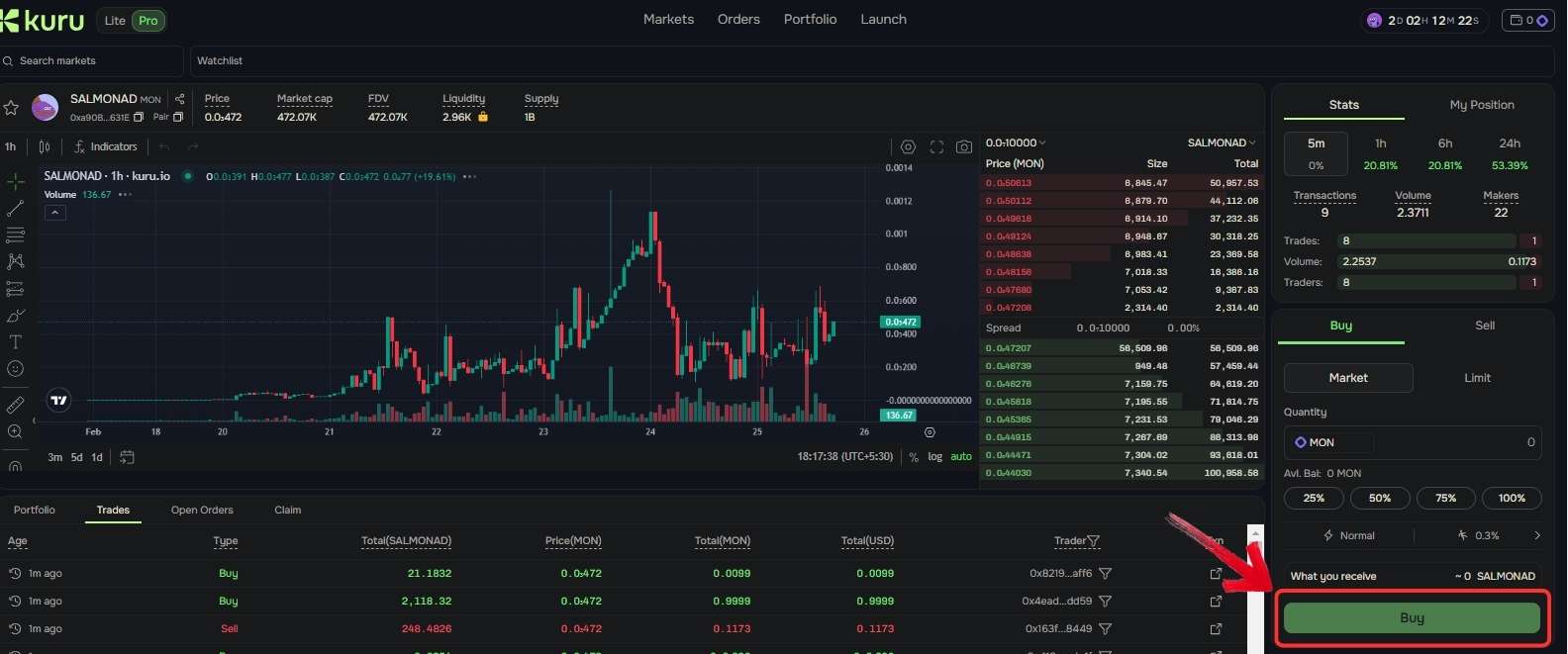Screen dimensions: 1568x654
Task: Click the green Buy submit button
Action: (x=1412, y=618)
